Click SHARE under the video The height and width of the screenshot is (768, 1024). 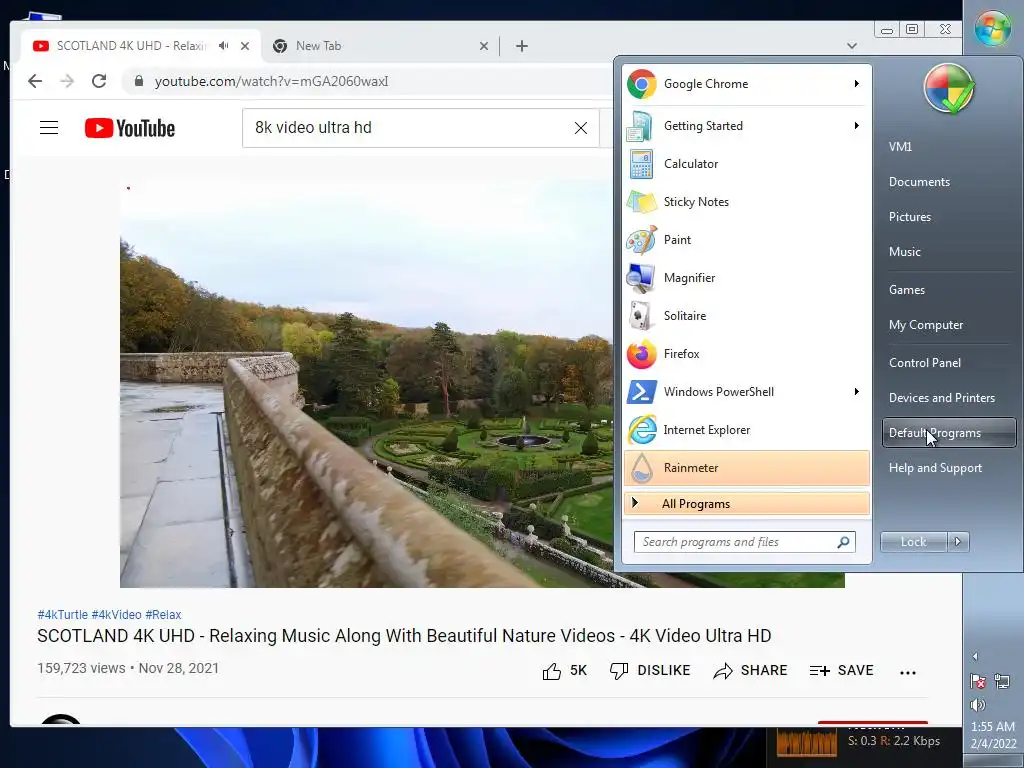750,671
